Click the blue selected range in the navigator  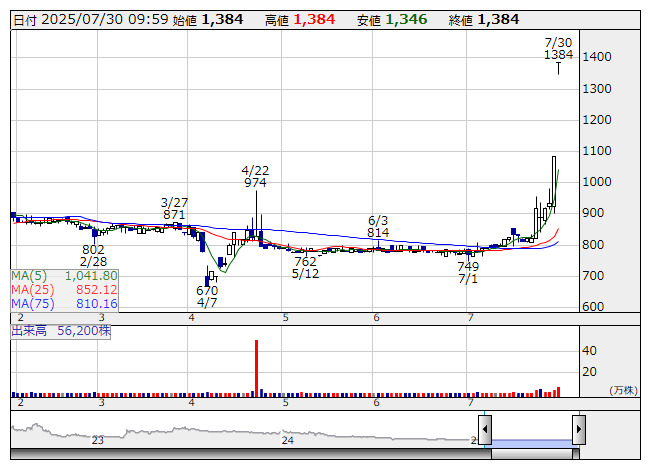531,442
